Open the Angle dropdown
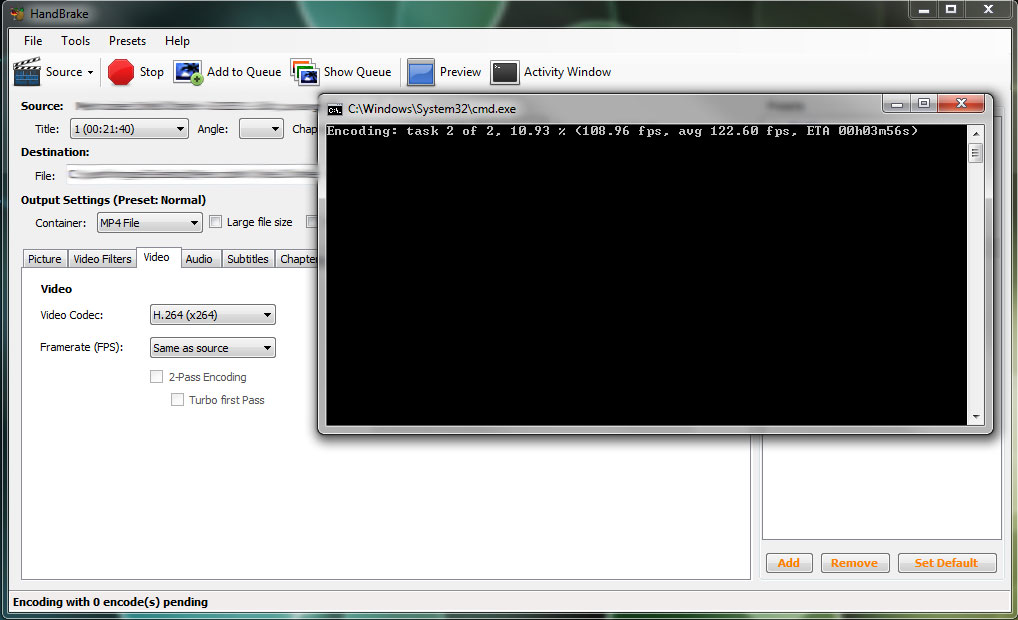 point(261,129)
